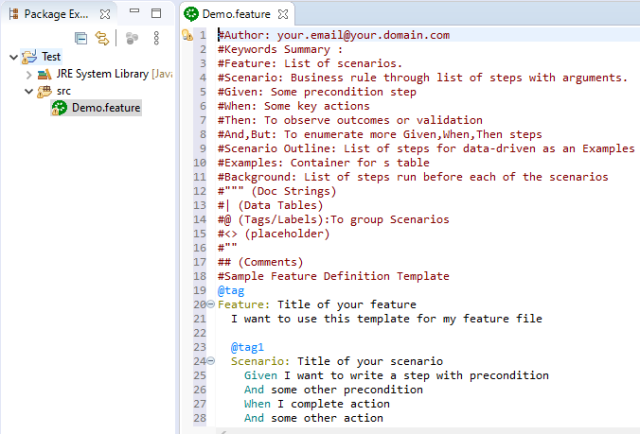Screen dimensions: 640x434
Task: Click 'And some other precondition' line
Action: point(333,390)
